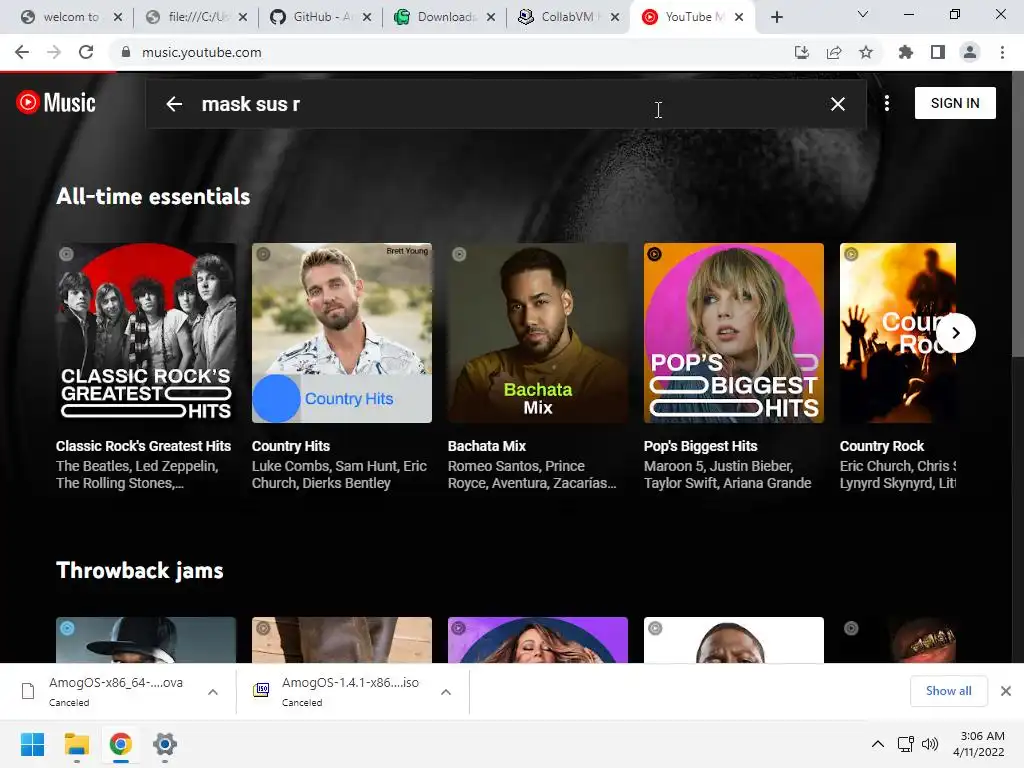Click the Chrome taskbar icon
The width and height of the screenshot is (1024, 768).
pyautogui.click(x=120, y=744)
